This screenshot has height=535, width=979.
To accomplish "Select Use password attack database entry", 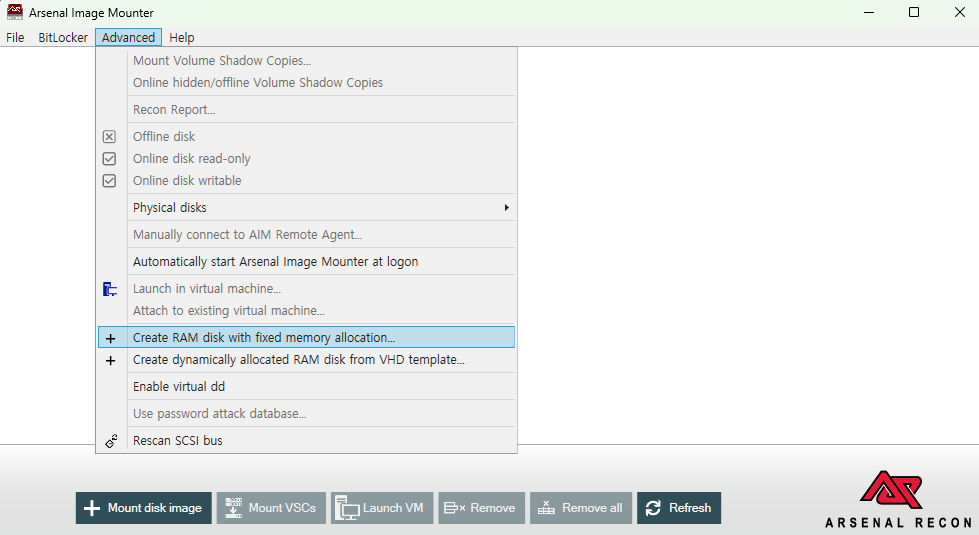I will (x=307, y=413).
